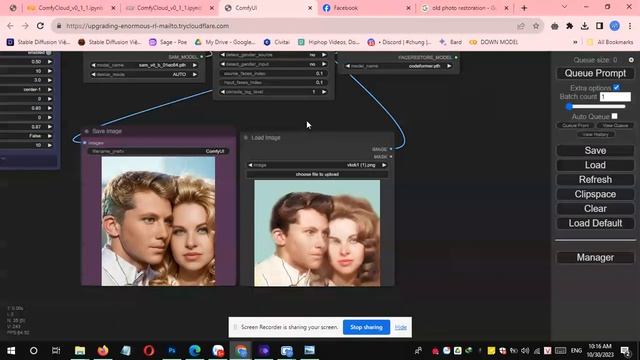Click the previous arrow on sam model_name
The image size is (640, 360).
point(93,65)
